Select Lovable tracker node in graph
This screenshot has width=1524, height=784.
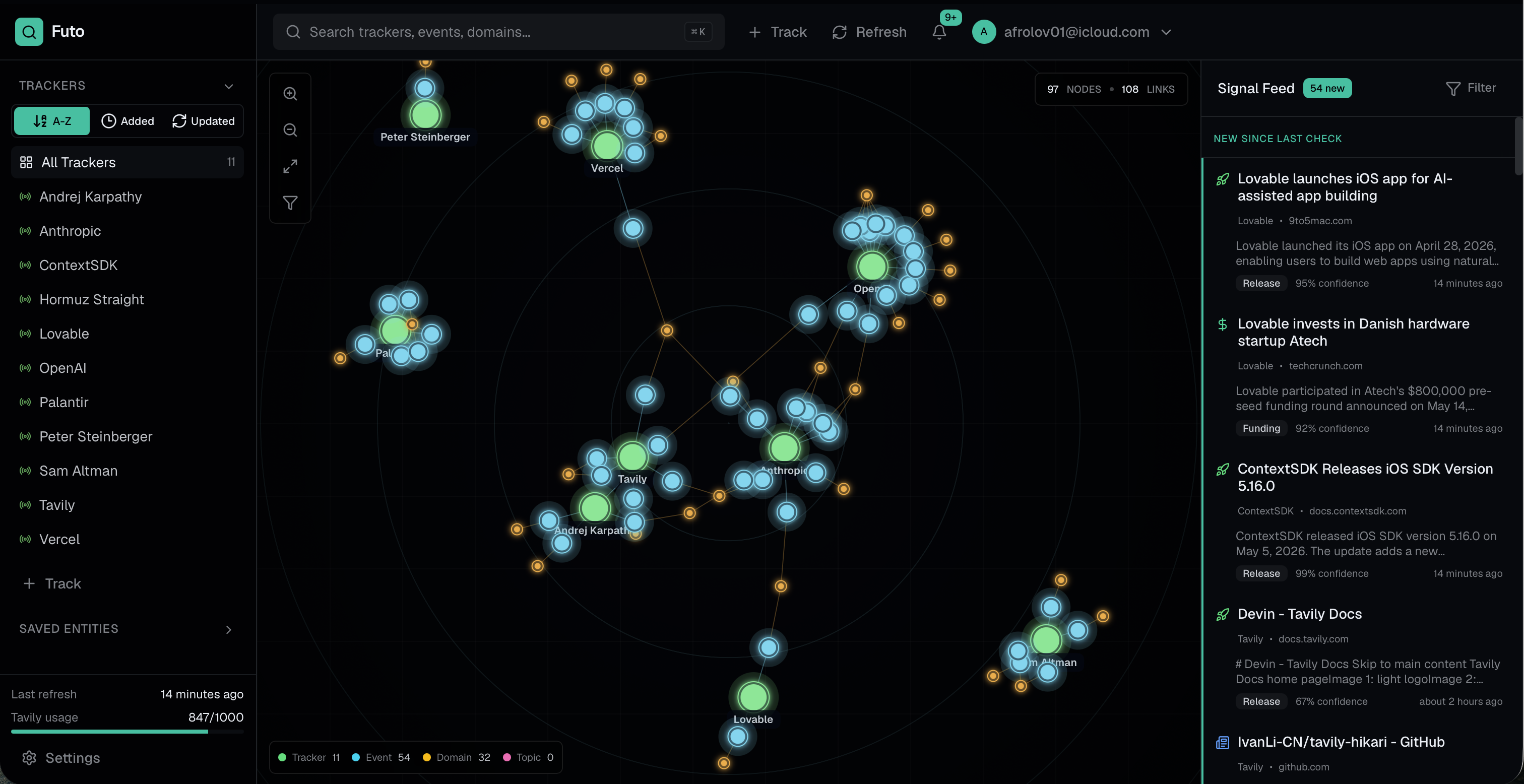pos(753,697)
